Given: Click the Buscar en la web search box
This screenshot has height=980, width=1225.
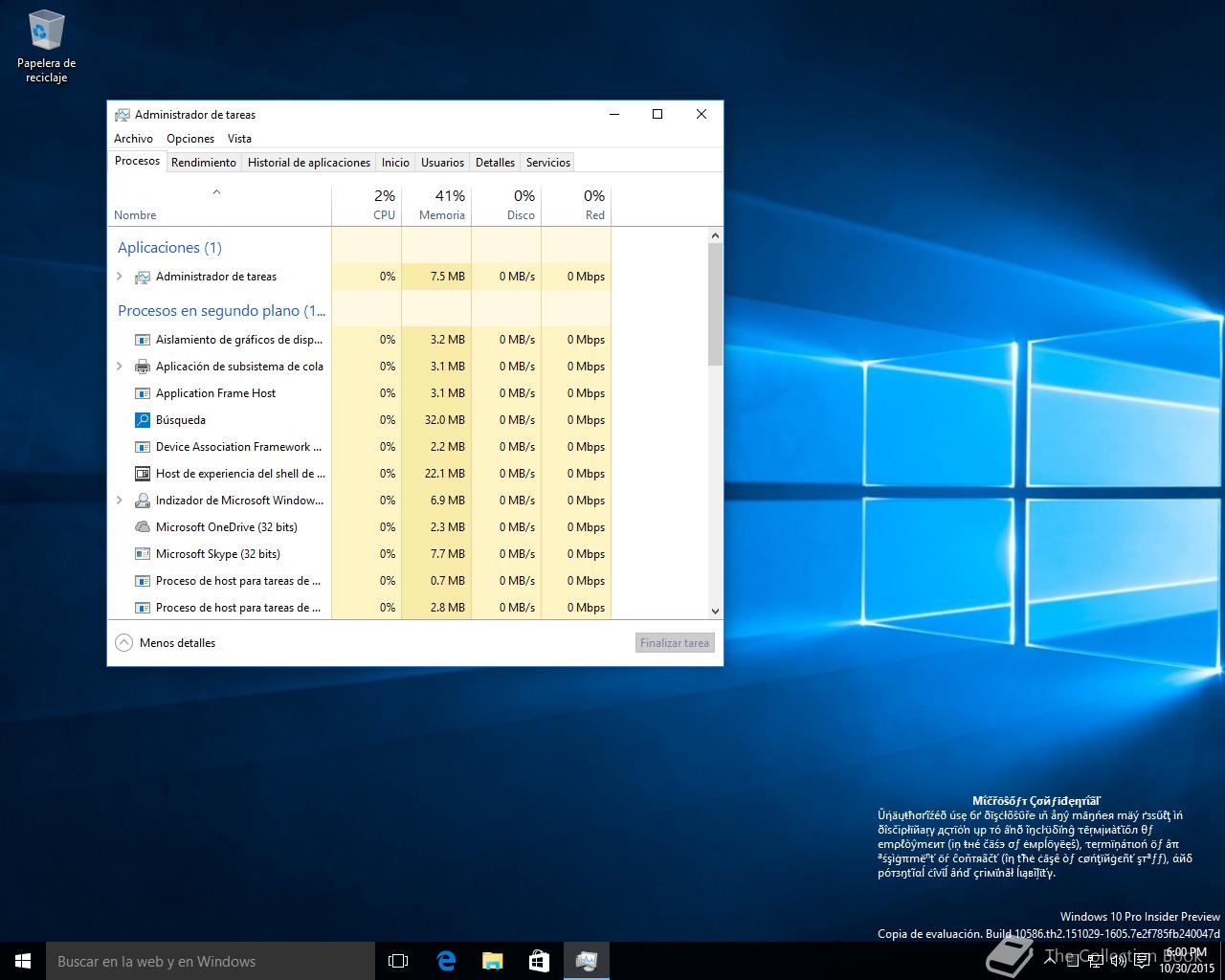Looking at the screenshot, I should point(211,961).
